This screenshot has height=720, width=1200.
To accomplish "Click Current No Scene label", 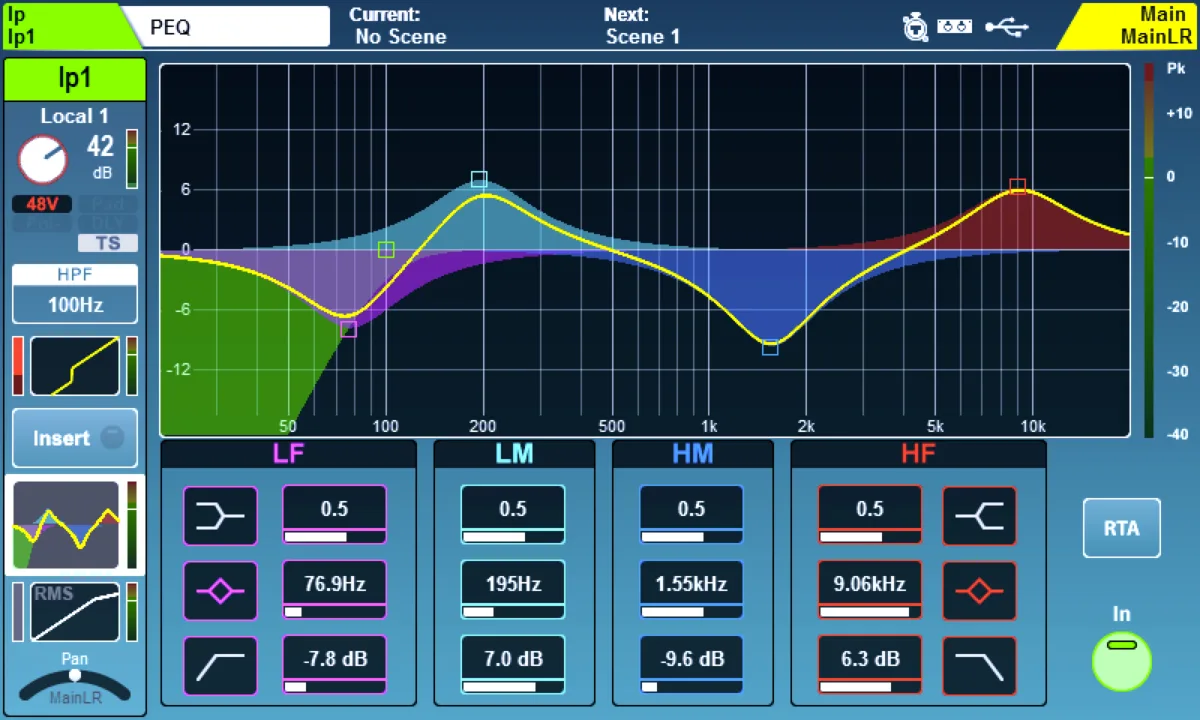I will click(400, 27).
